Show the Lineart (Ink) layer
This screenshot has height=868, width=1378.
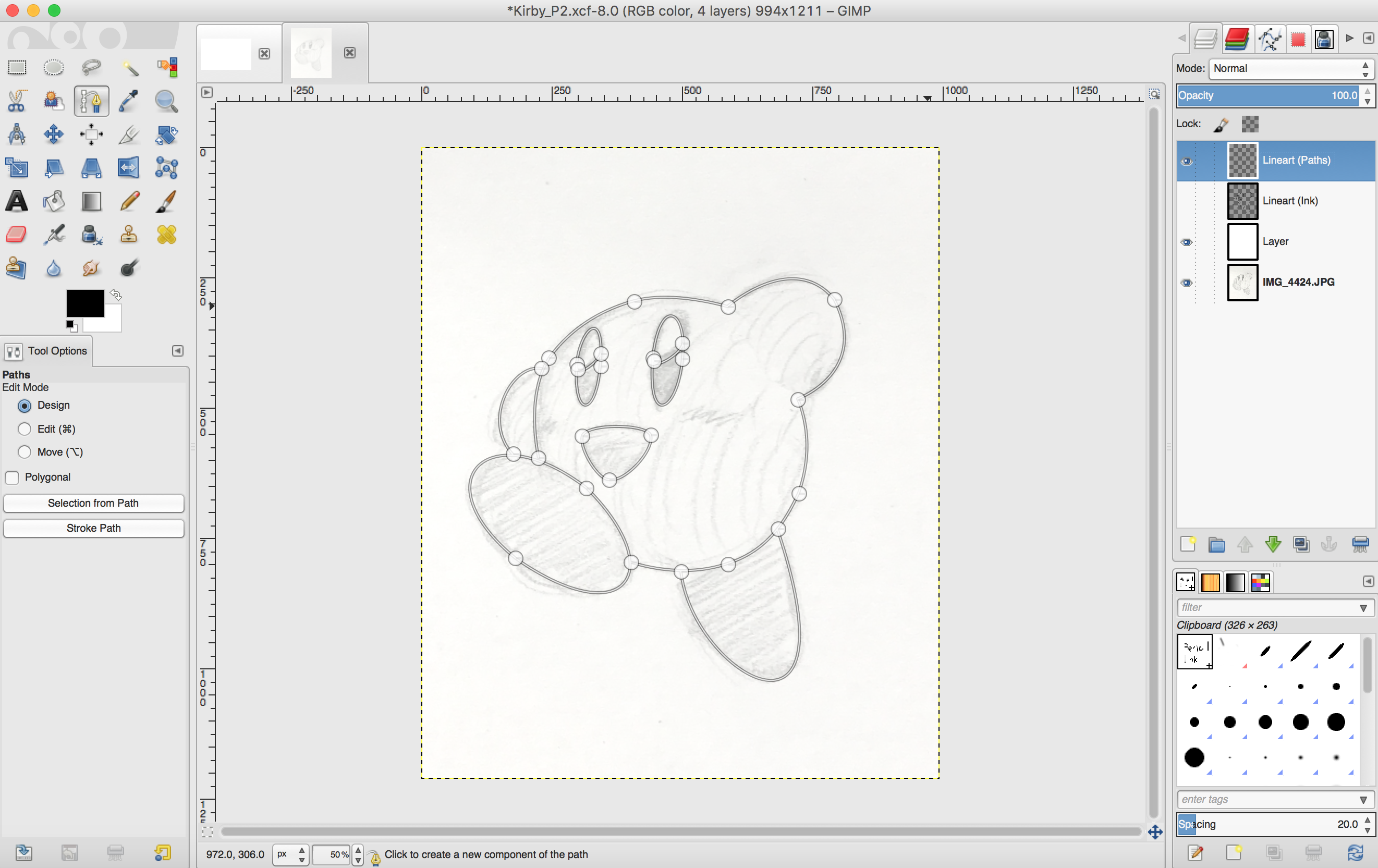(x=1187, y=201)
